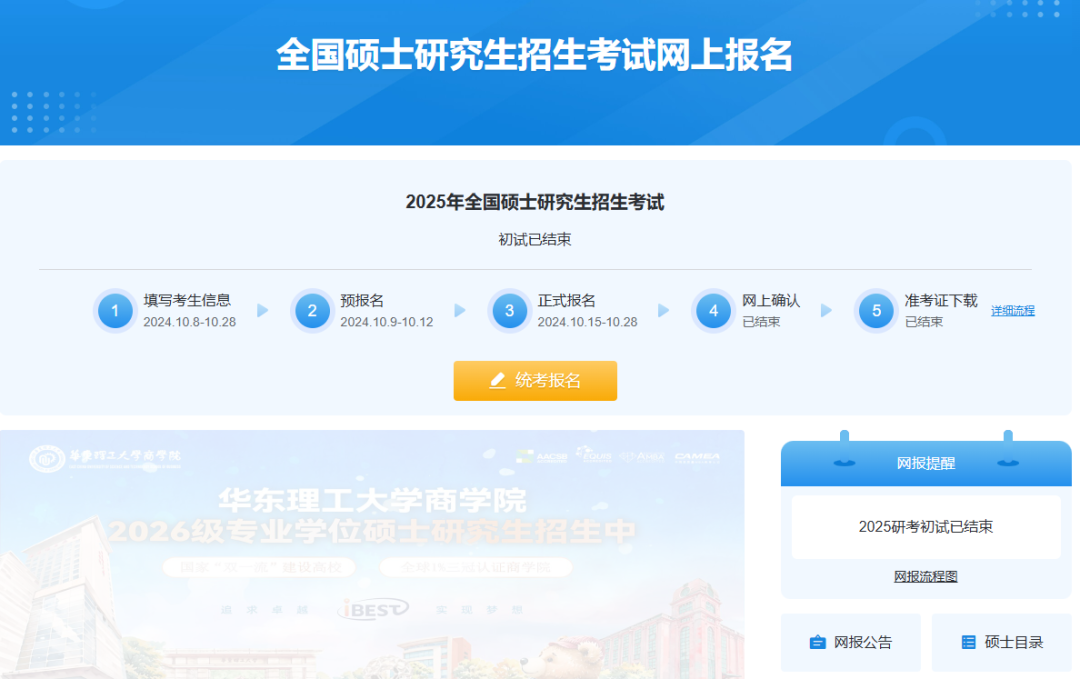This screenshot has height=679, width=1080.
Task: Open the 网报流程图 link
Action: 925,577
